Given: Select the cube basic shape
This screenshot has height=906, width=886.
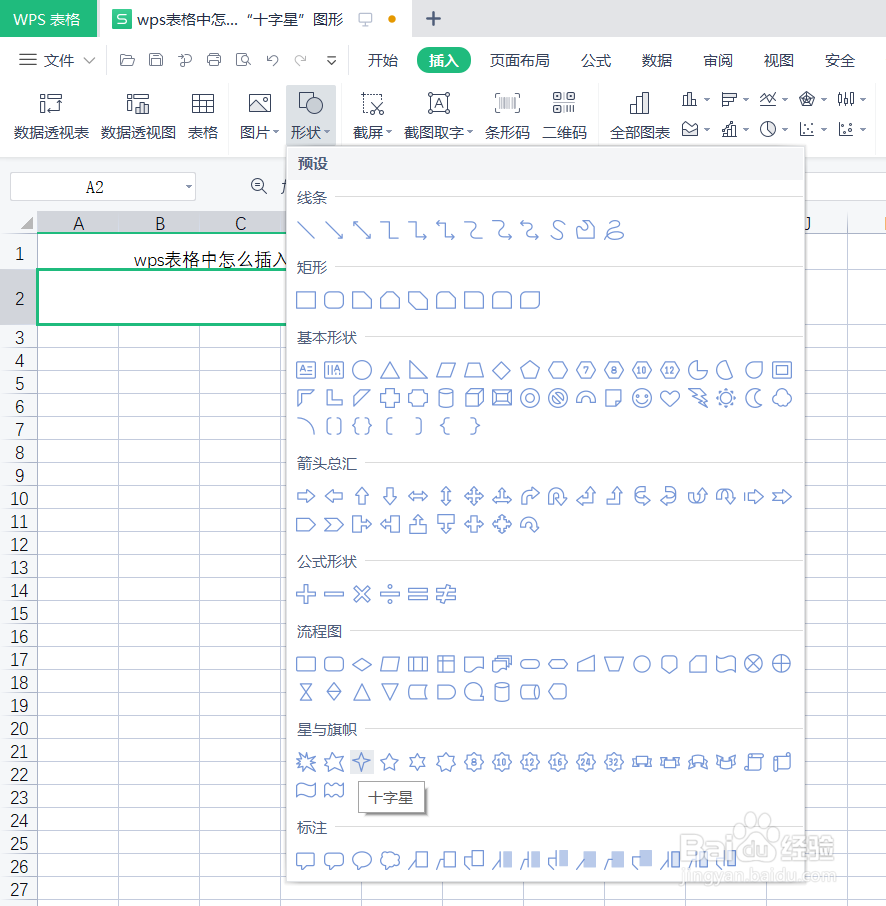Looking at the screenshot, I should pyautogui.click(x=474, y=398).
